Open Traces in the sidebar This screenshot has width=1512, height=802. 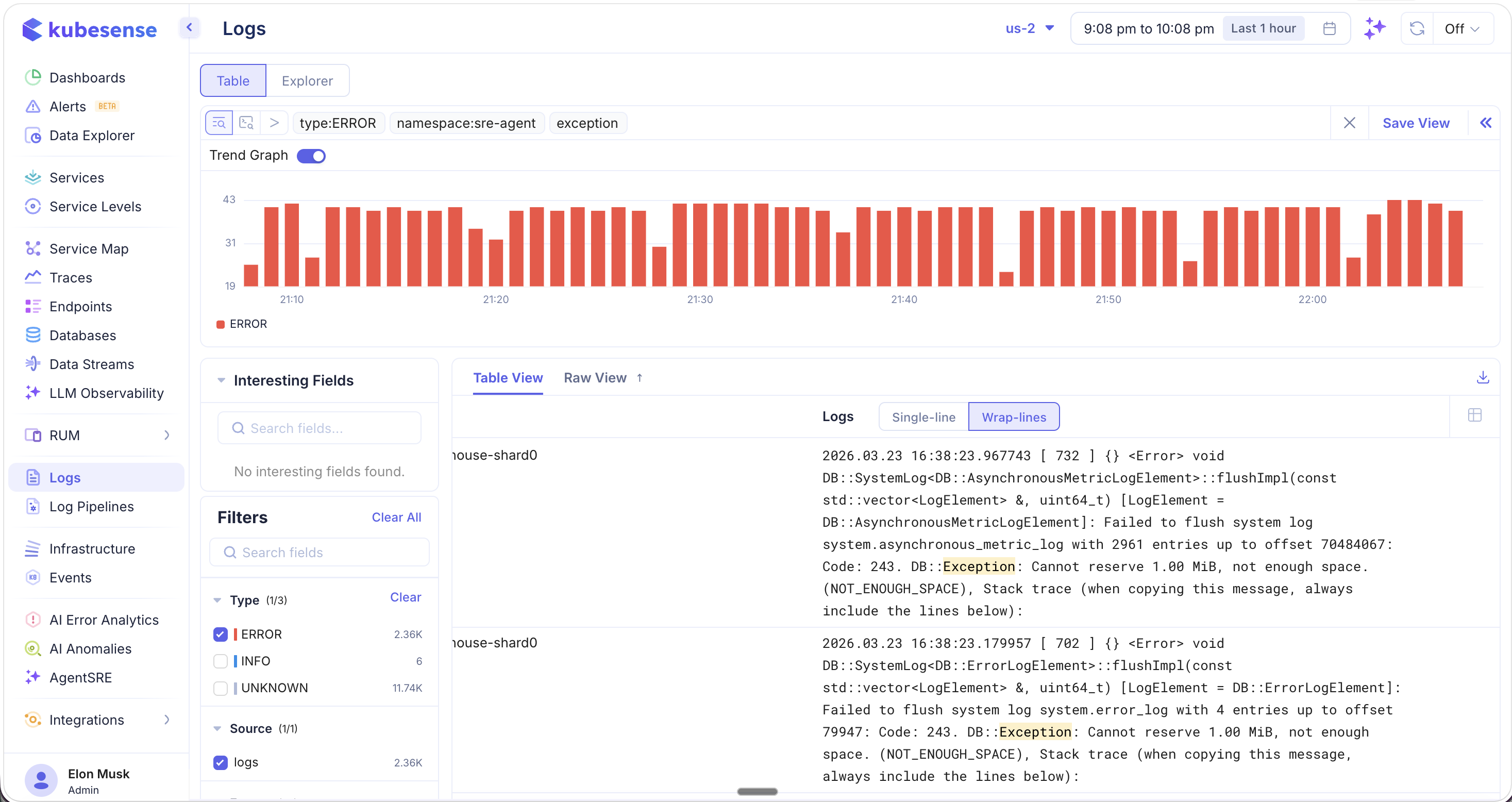point(70,277)
